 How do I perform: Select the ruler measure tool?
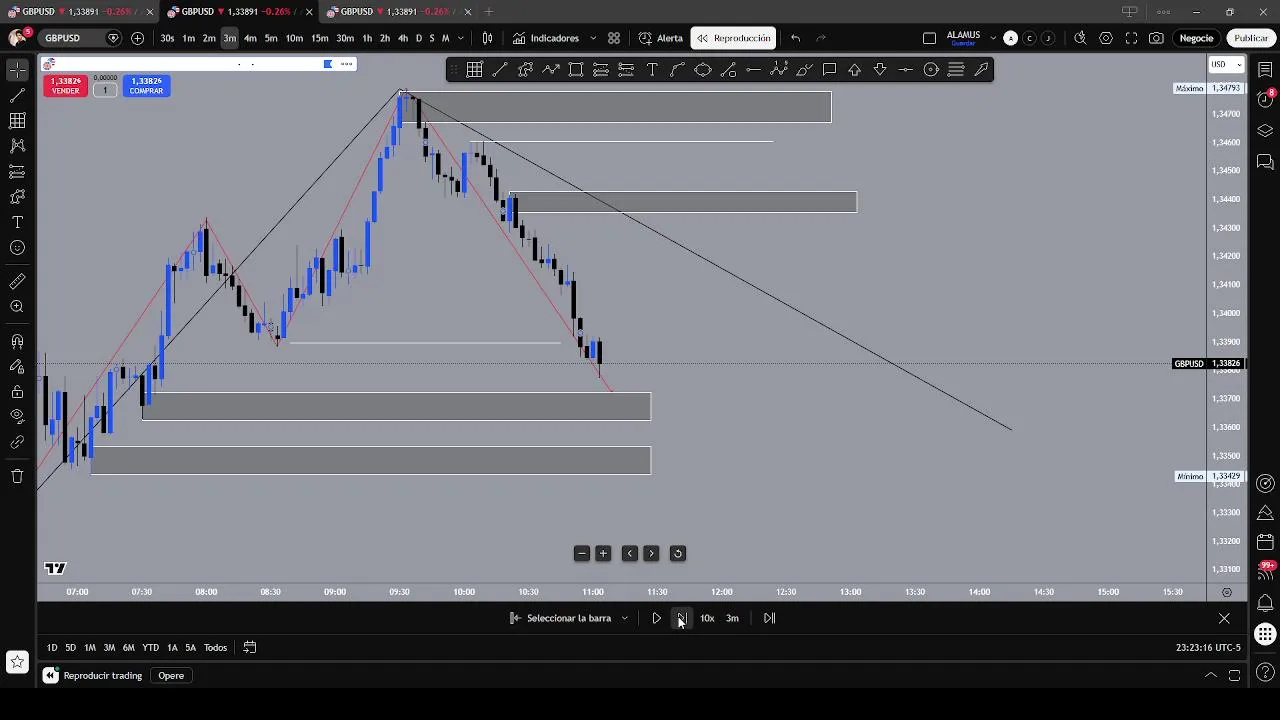pyautogui.click(x=17, y=282)
